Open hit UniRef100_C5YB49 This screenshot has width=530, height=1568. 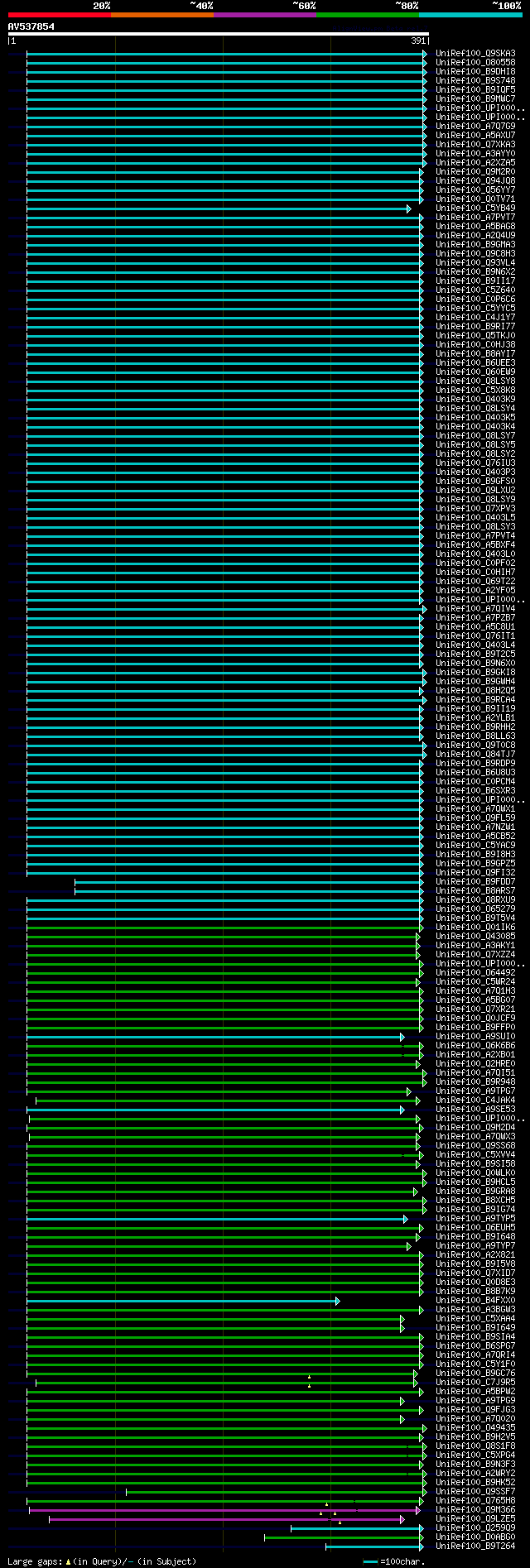[475, 209]
